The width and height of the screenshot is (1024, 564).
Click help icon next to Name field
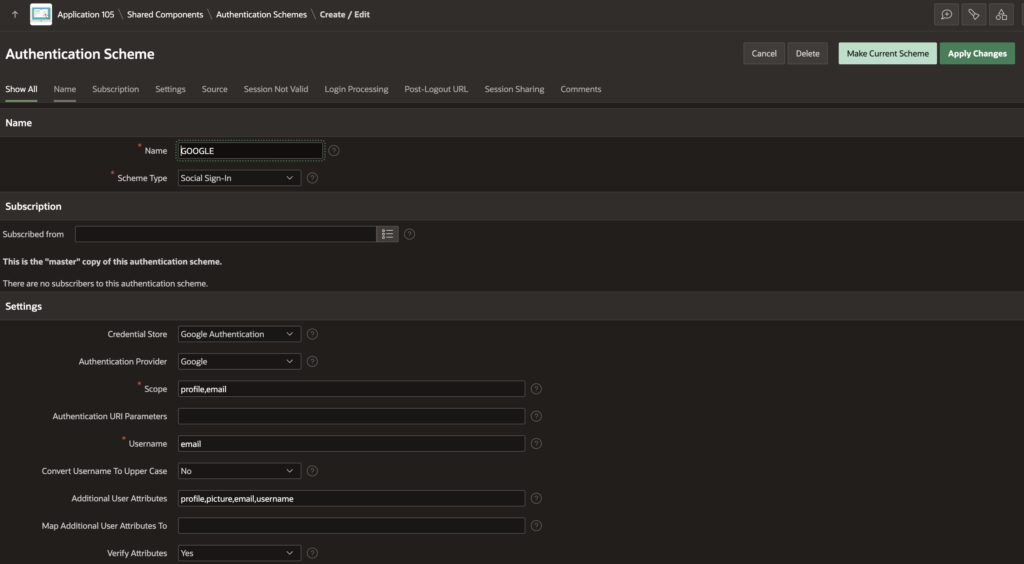[334, 151]
